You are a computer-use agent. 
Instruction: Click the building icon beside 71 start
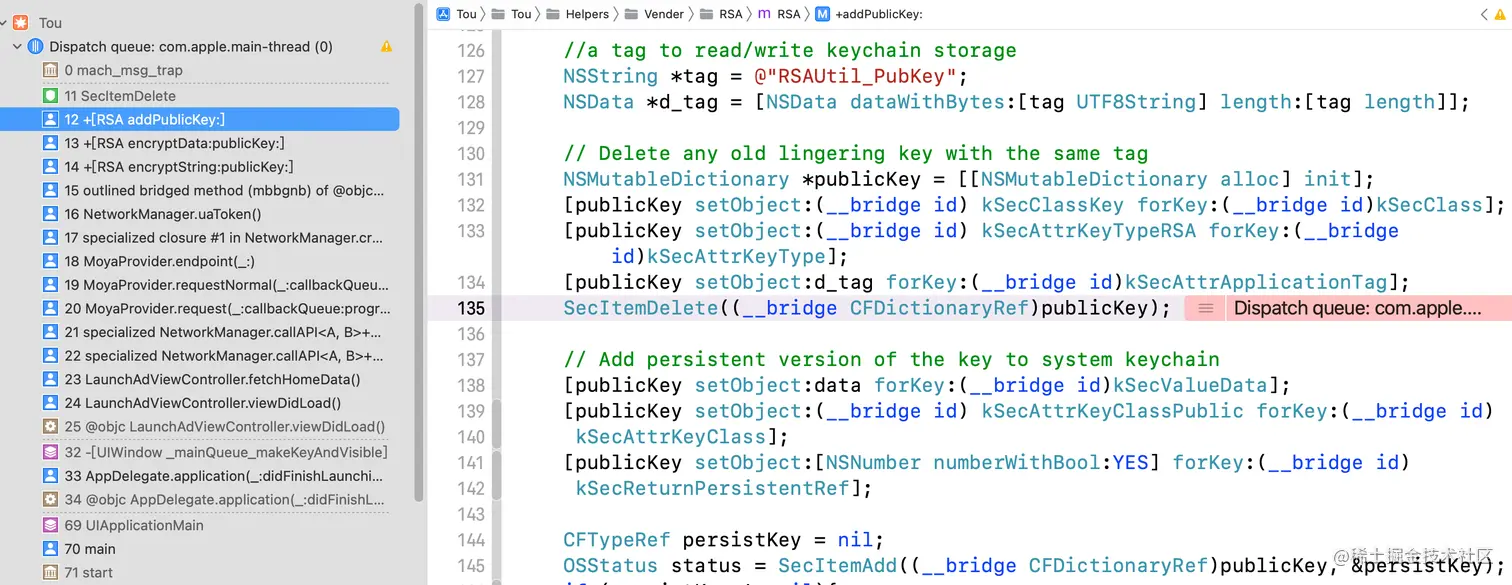(x=51, y=573)
